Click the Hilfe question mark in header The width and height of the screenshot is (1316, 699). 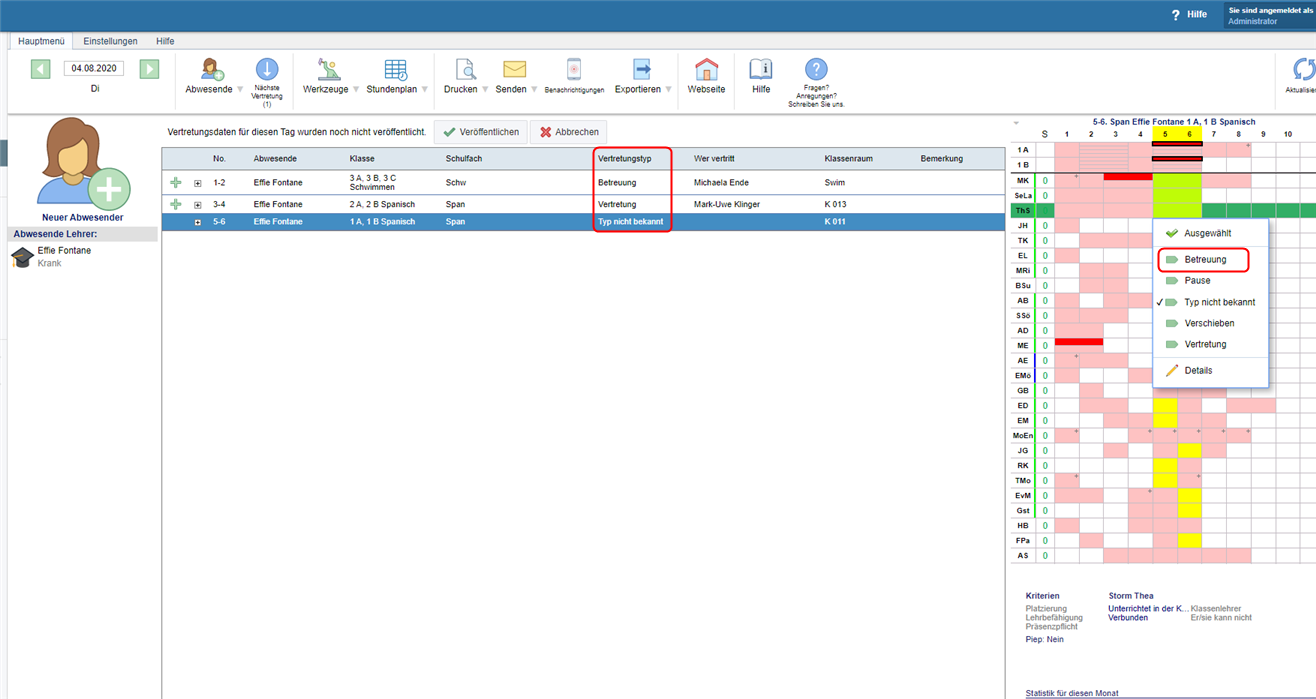pyautogui.click(x=1176, y=15)
